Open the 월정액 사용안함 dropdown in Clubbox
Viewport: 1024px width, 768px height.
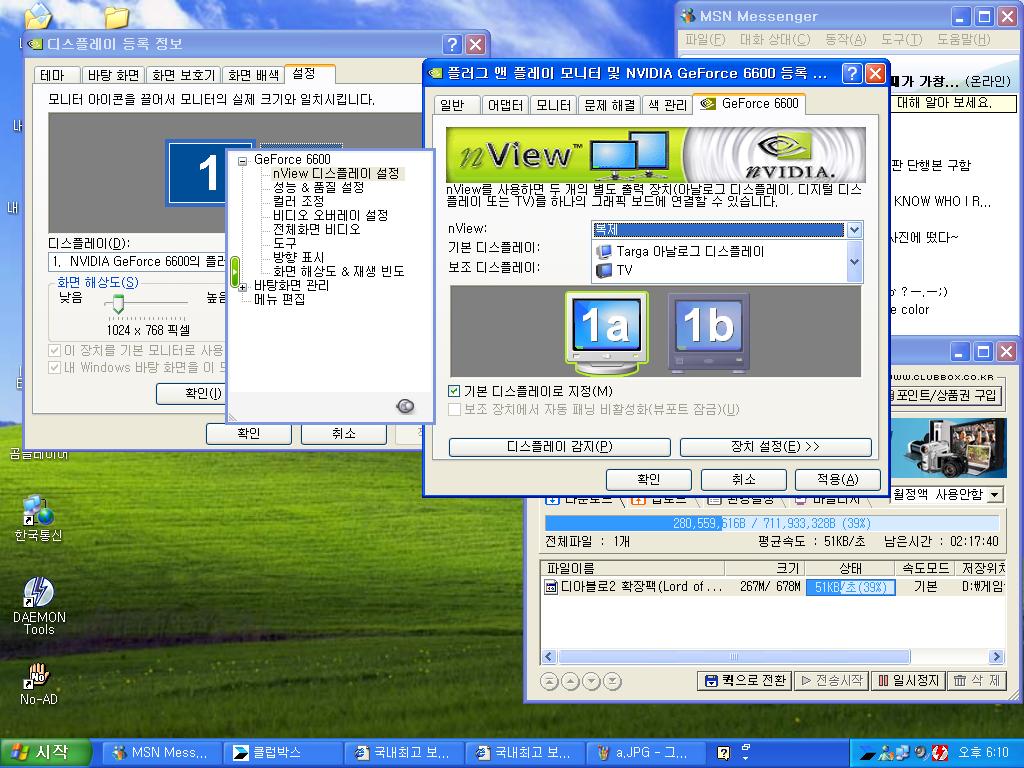(994, 495)
